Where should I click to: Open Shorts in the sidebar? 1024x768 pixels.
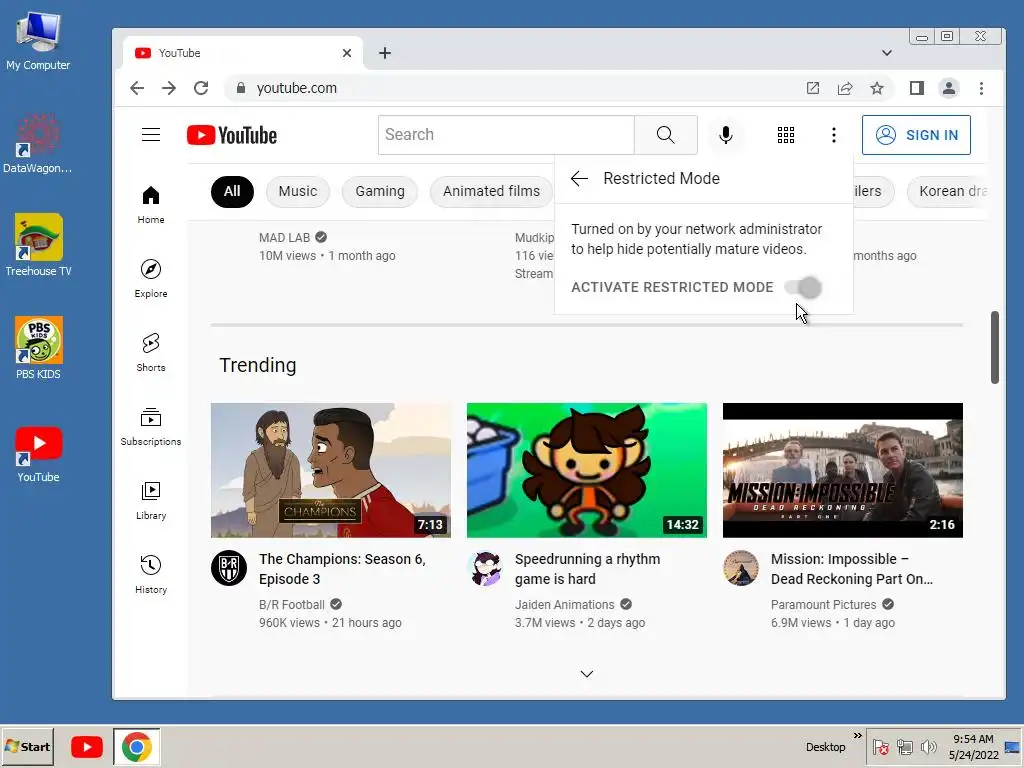(x=151, y=353)
